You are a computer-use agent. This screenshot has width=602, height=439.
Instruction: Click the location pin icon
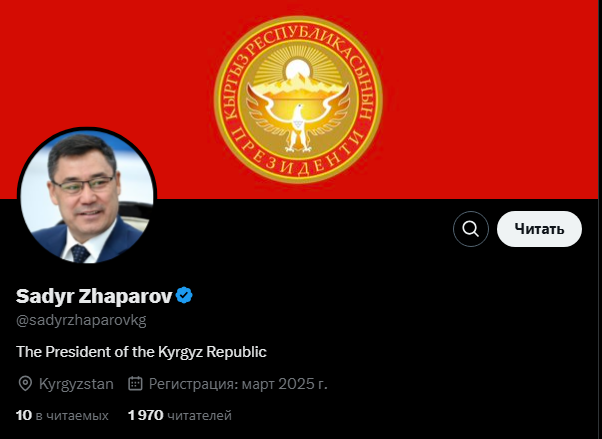[25, 384]
